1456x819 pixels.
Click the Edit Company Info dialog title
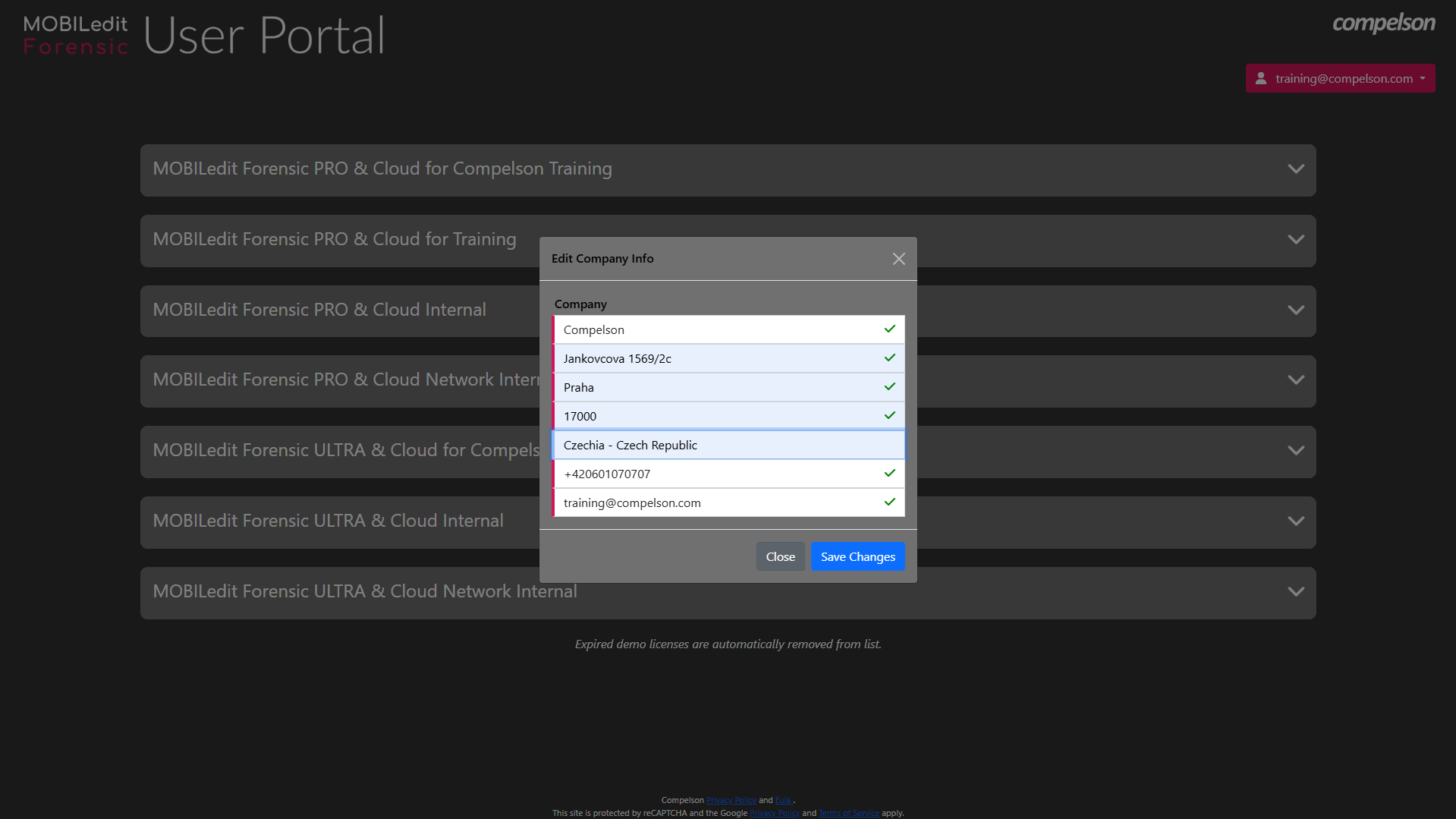[x=602, y=258]
